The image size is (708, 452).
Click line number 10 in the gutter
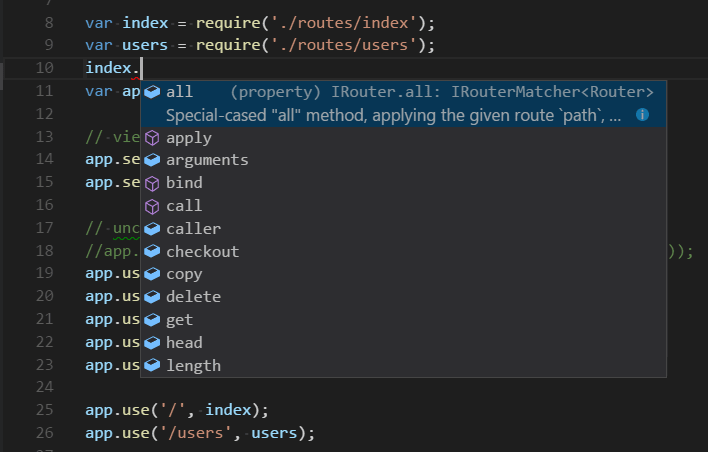[x=44, y=68]
